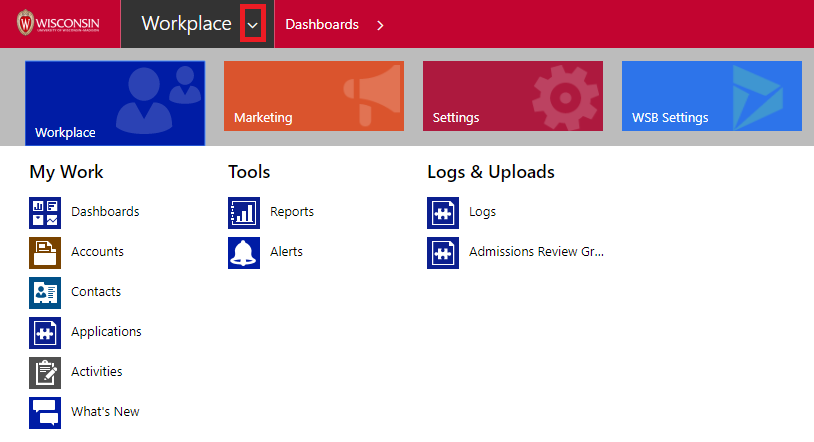Image resolution: width=814 pixels, height=442 pixels.
Task: Click the Admissions Review icon
Action: [x=443, y=252]
